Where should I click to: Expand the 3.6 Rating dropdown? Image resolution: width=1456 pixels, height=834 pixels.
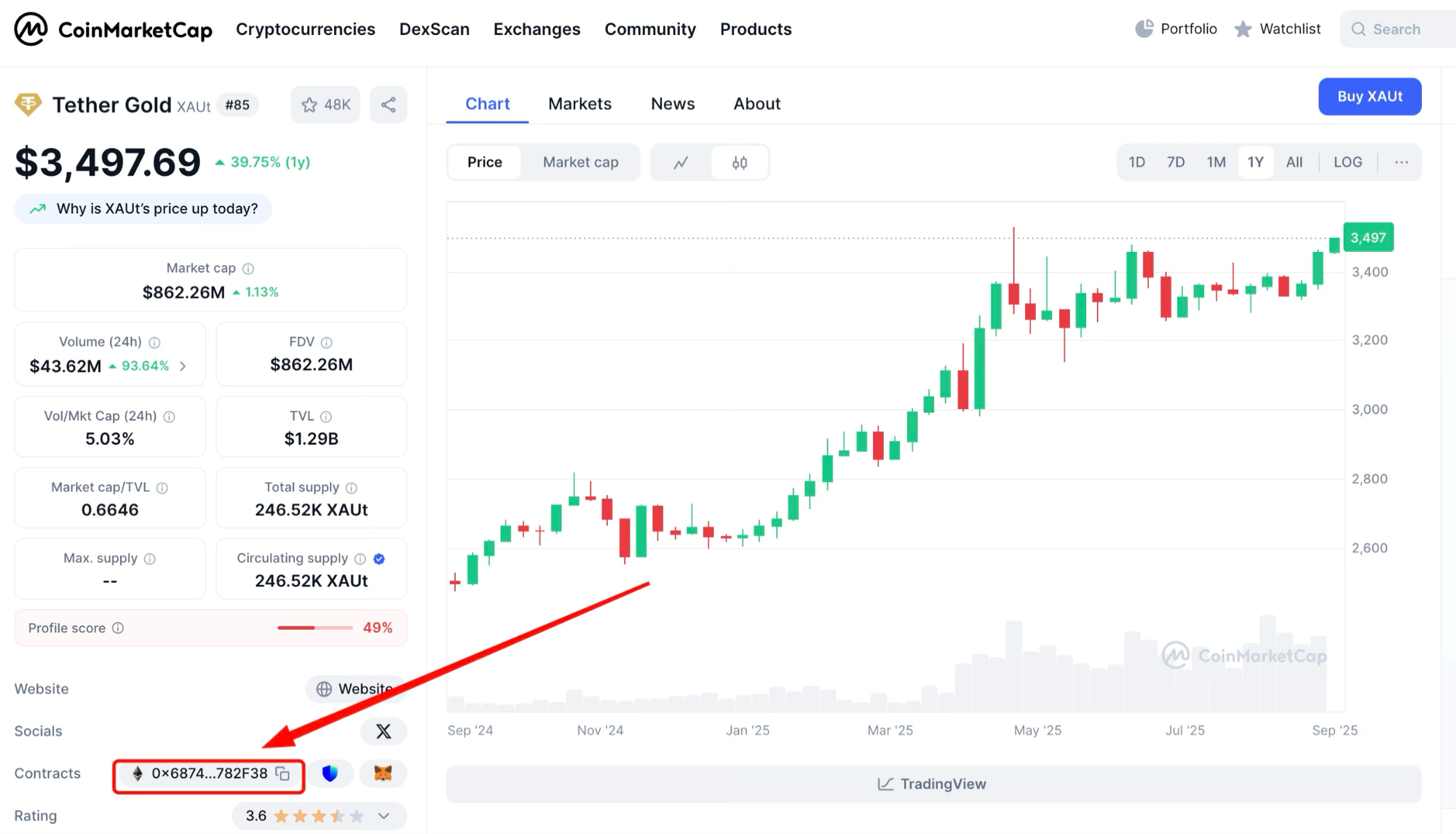click(384, 816)
